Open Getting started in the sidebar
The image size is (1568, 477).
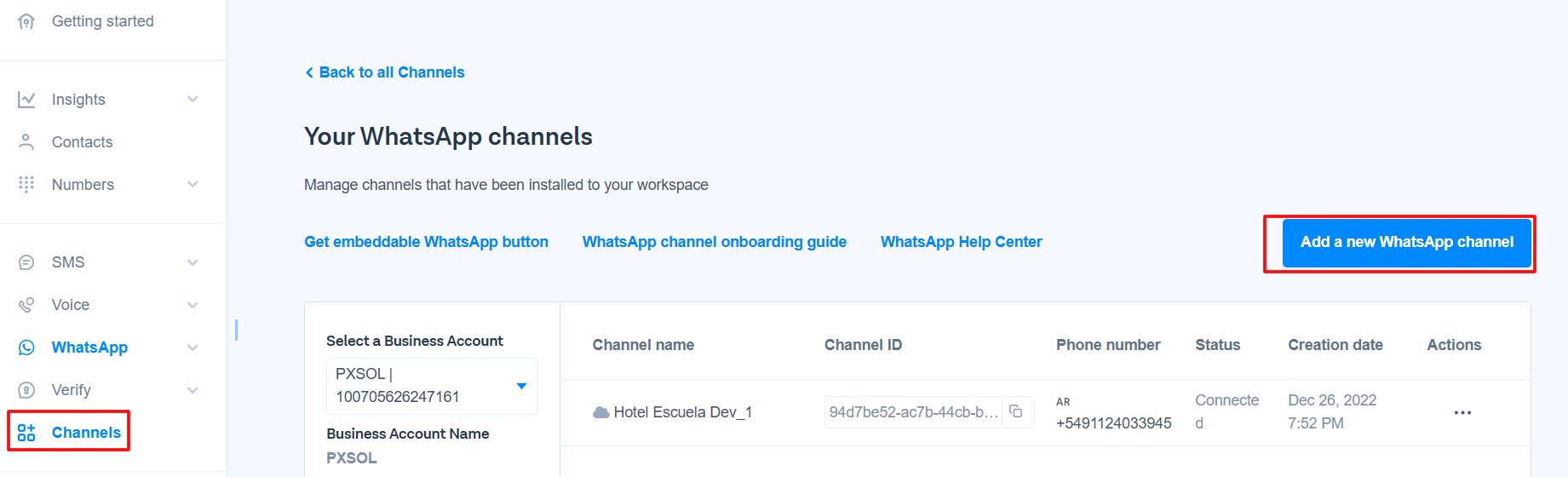[x=103, y=21]
